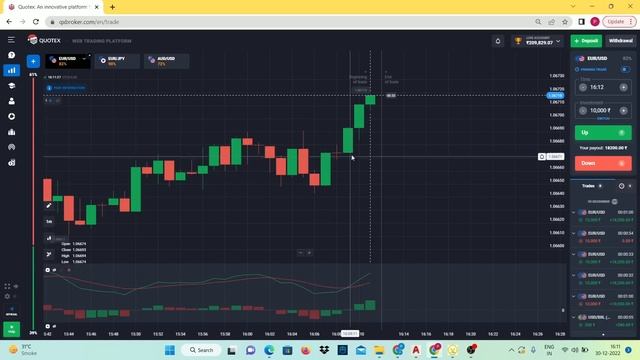Open File Explorer from taskbar
This screenshot has height=360, width=640.
(379, 350)
